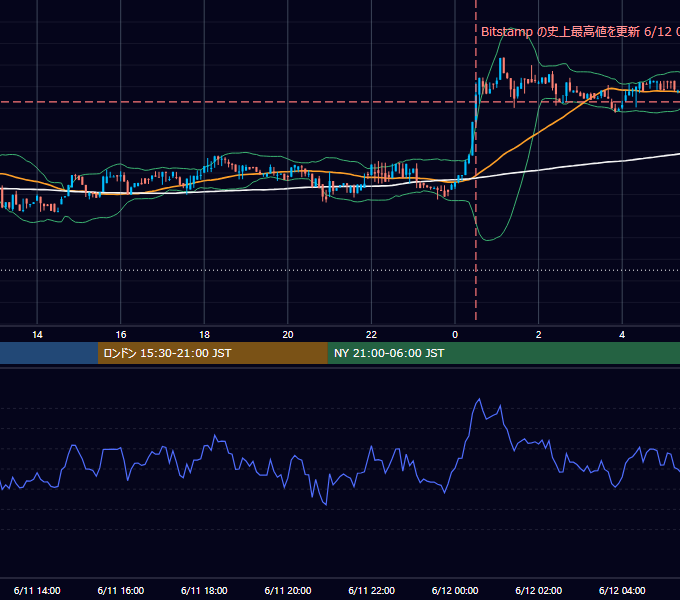Screen dimensions: 680x600
Task: Click the 6/11 16:00 date label
Action: (121, 590)
